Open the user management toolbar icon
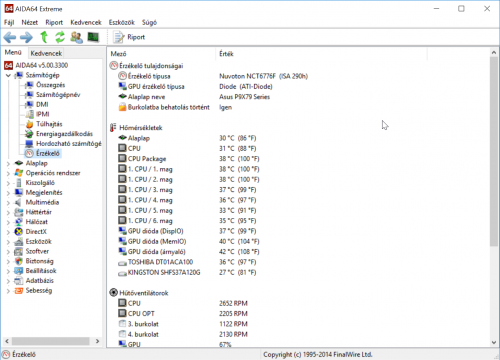This screenshot has height=360, width=500. (77, 37)
